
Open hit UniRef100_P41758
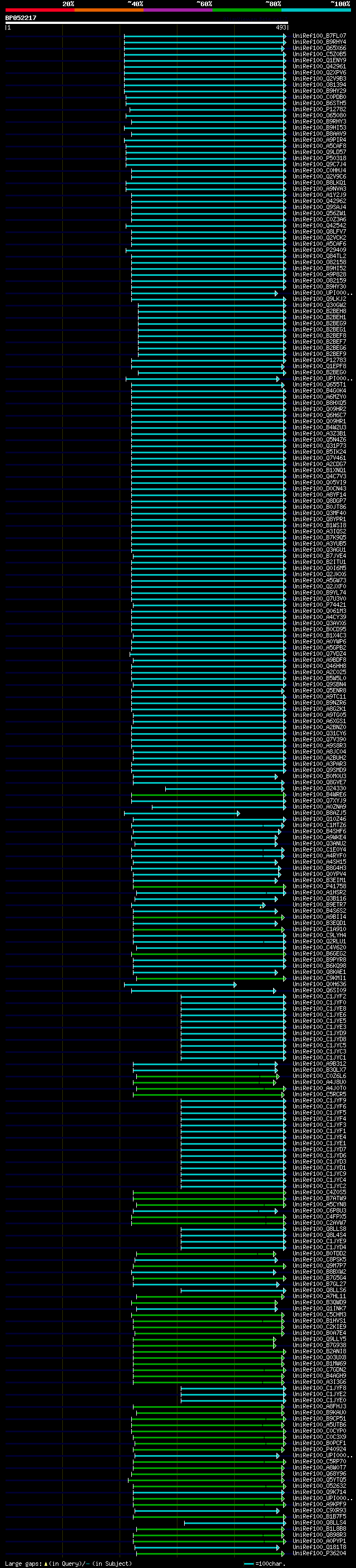[319, 886]
